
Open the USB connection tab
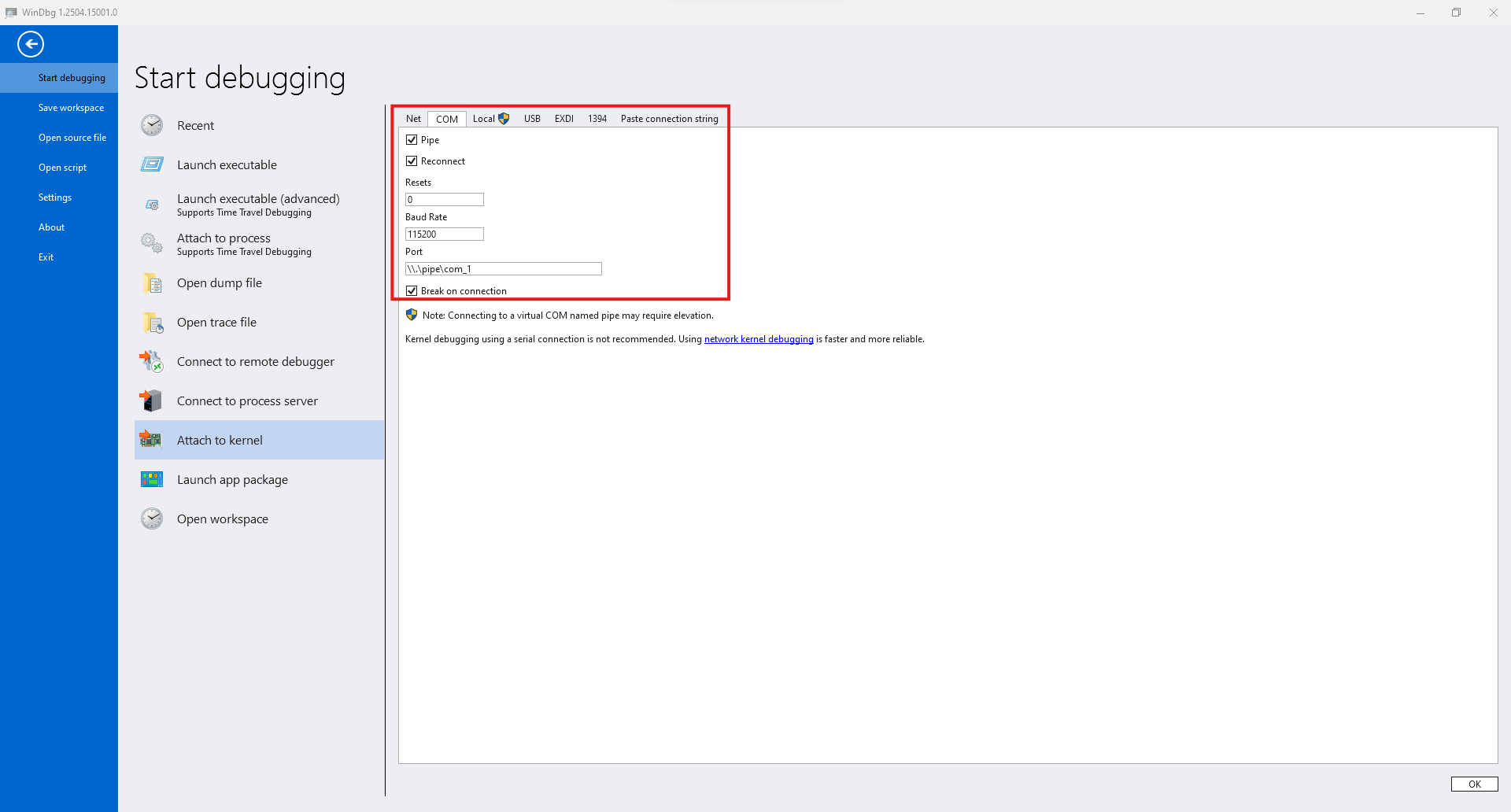(532, 119)
